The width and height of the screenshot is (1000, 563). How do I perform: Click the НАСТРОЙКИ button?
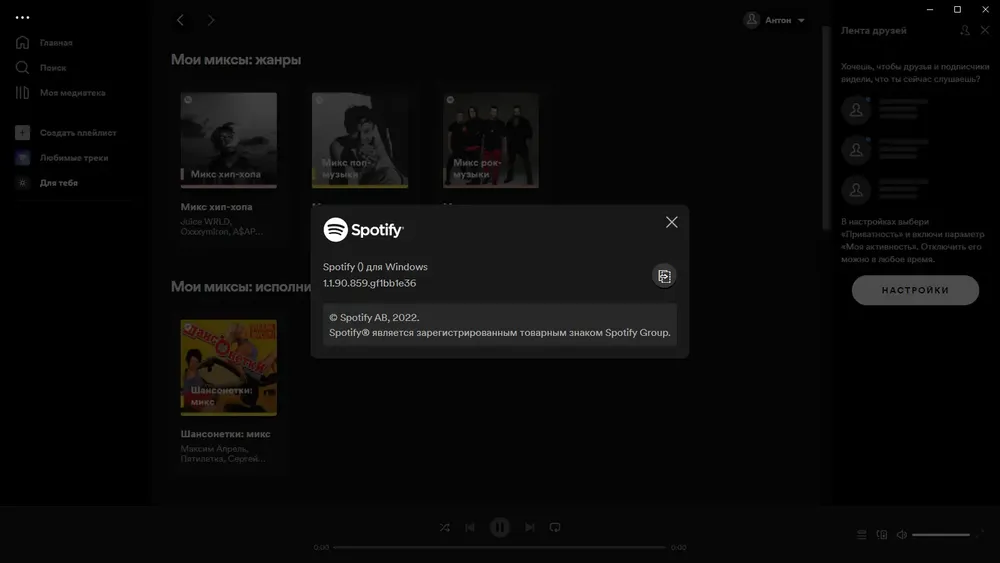(x=915, y=290)
